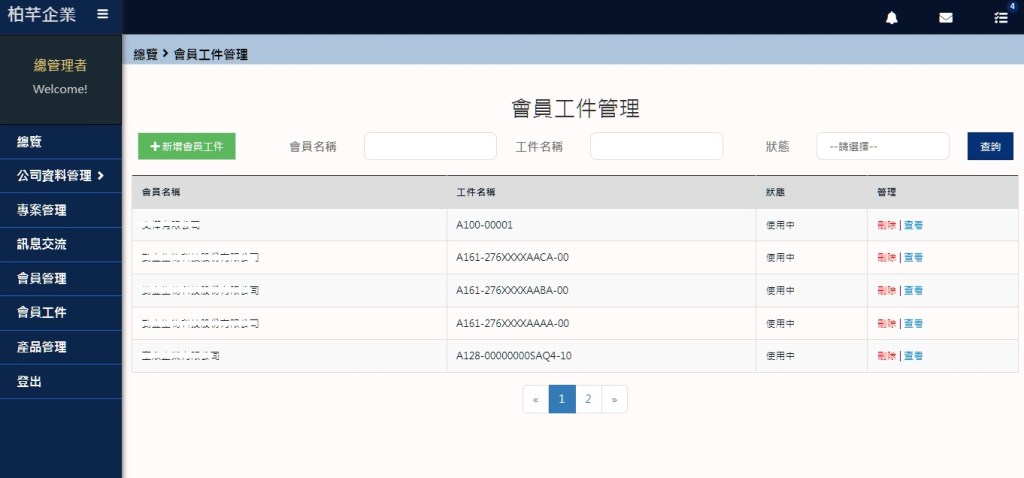Click the 工件名稱 input field
1024x478 pixels.
(x=656, y=146)
